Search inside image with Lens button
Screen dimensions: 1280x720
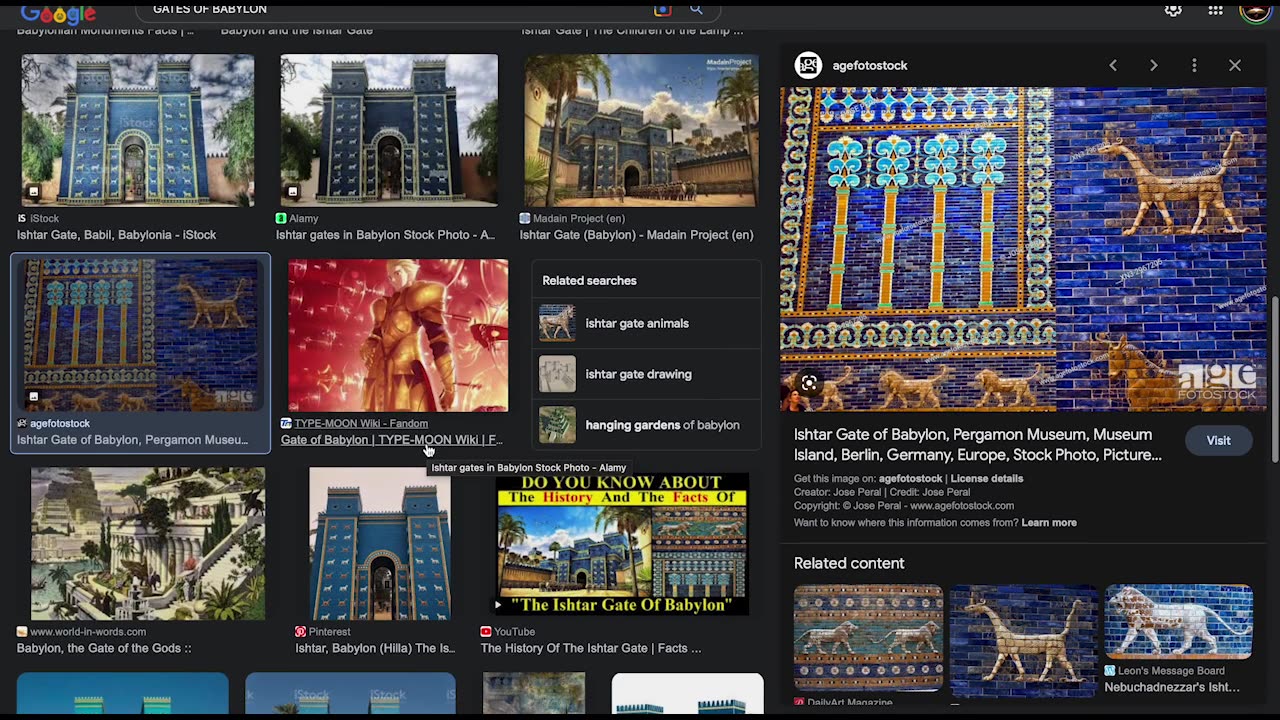click(809, 383)
